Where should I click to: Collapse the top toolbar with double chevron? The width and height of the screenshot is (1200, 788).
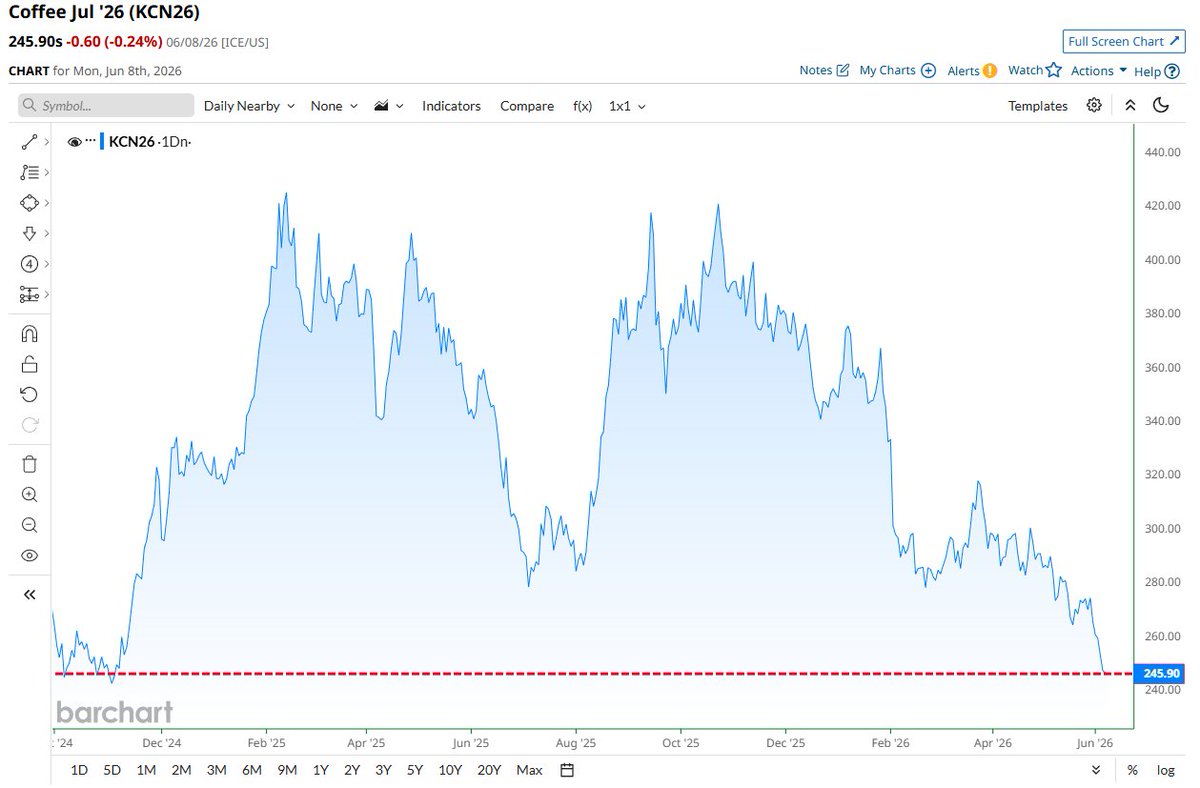tap(1130, 105)
